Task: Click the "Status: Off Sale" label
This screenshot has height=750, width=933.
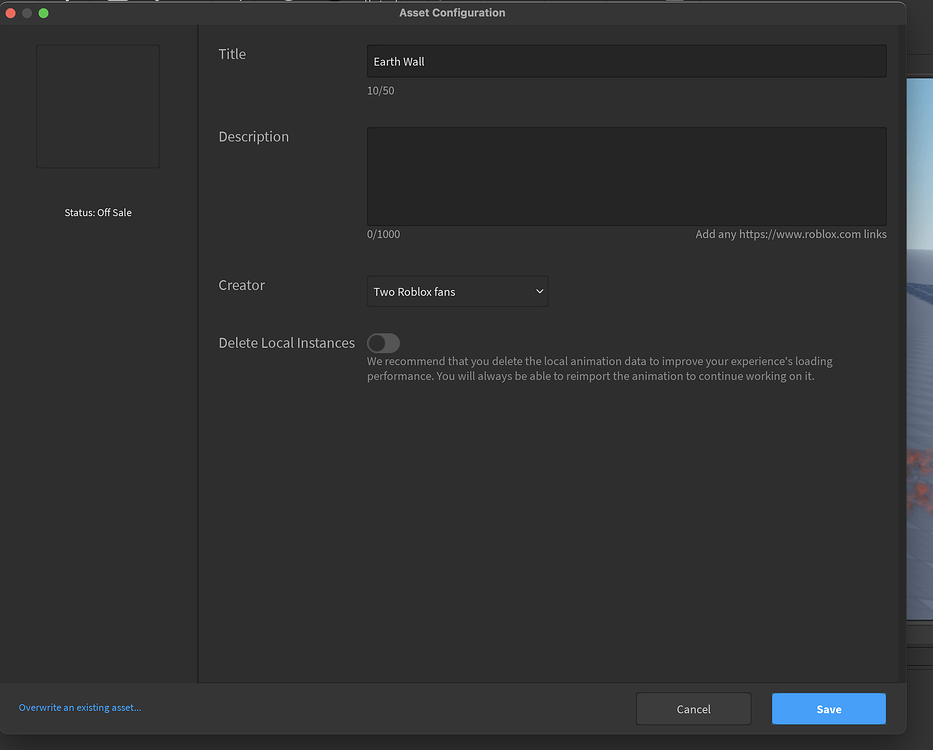Action: pyautogui.click(x=97, y=212)
